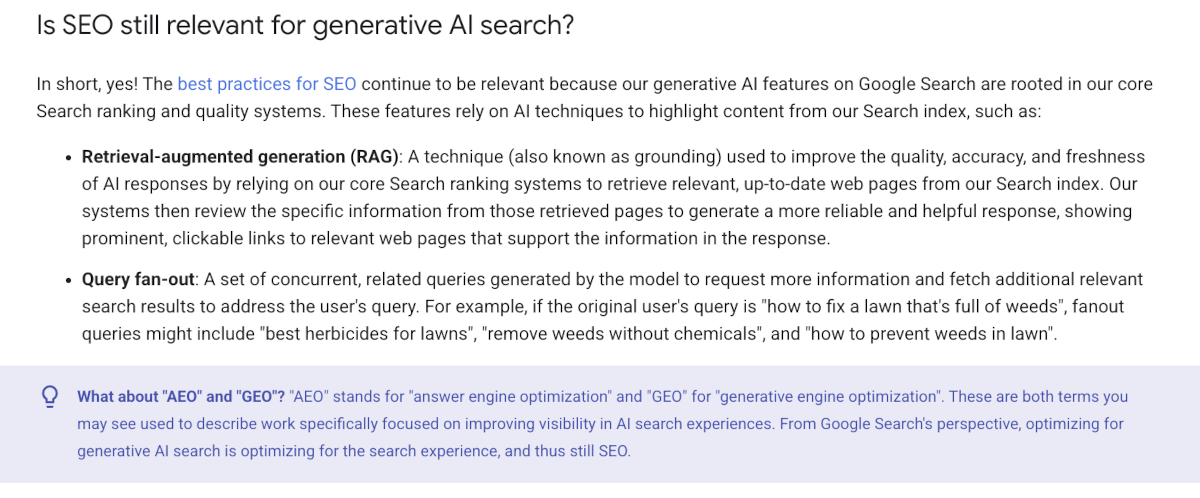Click the "Is SEO still relevant" heading

pyautogui.click(x=305, y=25)
